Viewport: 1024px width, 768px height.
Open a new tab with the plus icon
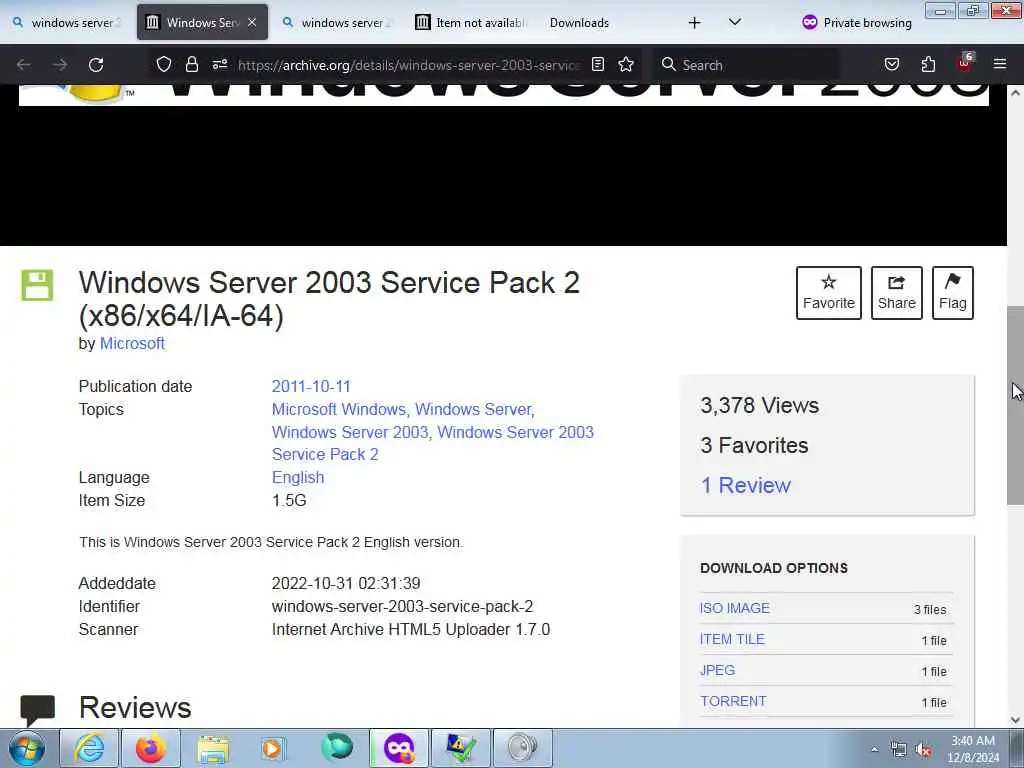tap(694, 23)
